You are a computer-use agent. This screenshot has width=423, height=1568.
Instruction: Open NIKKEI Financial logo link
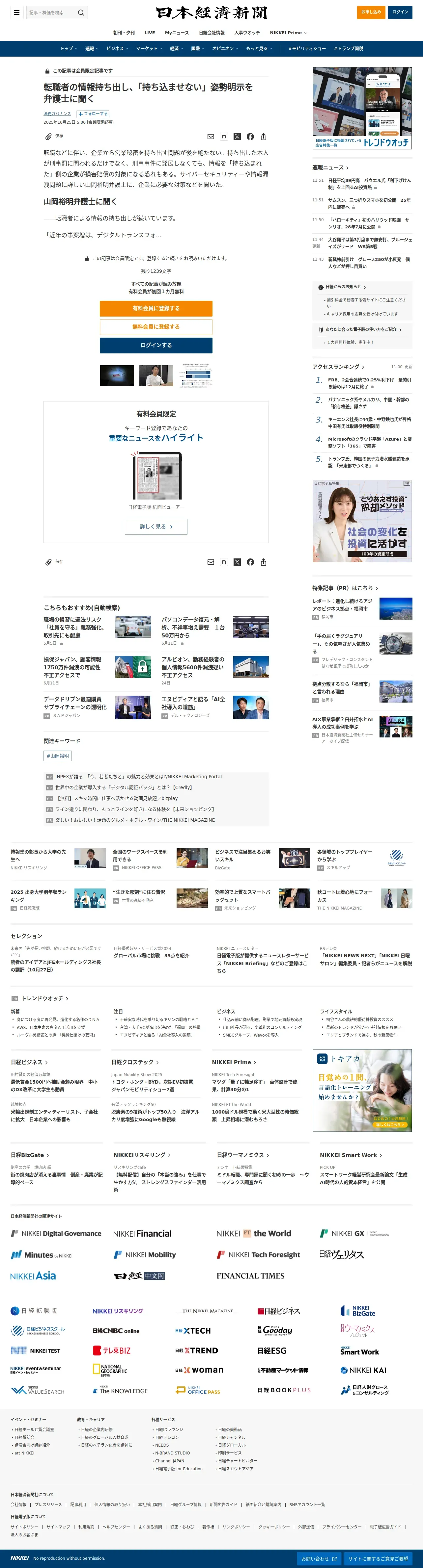click(x=143, y=1233)
